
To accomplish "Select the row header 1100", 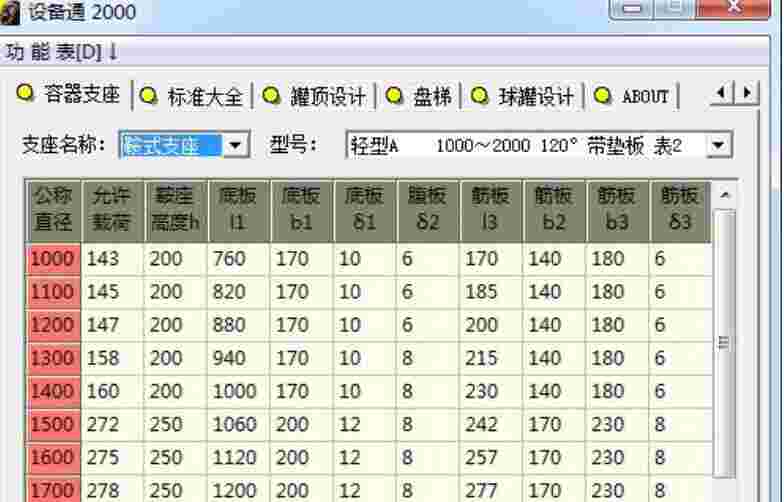I will (53, 292).
